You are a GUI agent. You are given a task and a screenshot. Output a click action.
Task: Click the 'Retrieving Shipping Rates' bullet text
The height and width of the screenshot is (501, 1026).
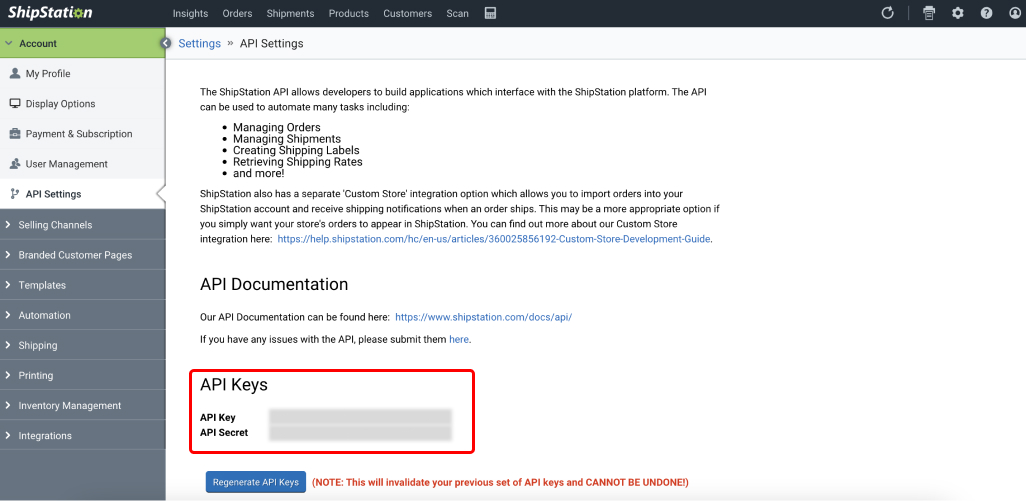click(x=298, y=162)
